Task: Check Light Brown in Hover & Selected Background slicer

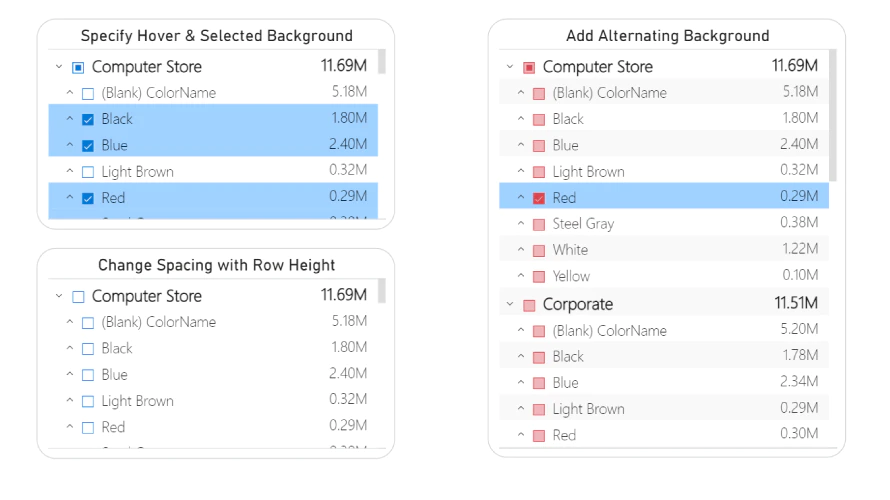Action: click(x=88, y=172)
